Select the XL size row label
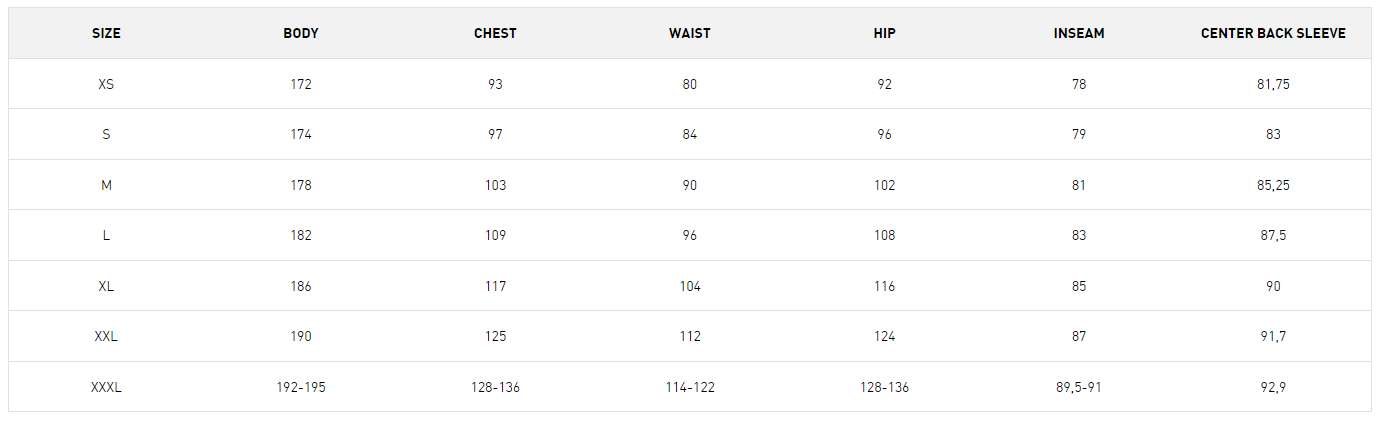The image size is (1379, 426). [106, 286]
